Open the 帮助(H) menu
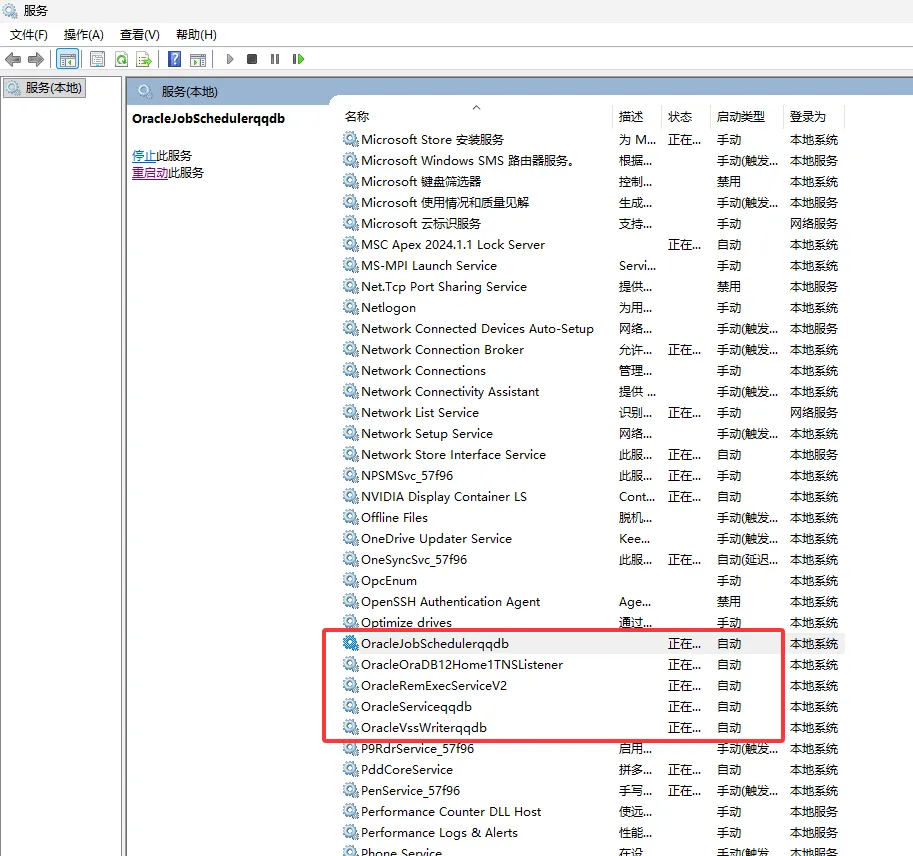Image resolution: width=913 pixels, height=856 pixels. 196,35
